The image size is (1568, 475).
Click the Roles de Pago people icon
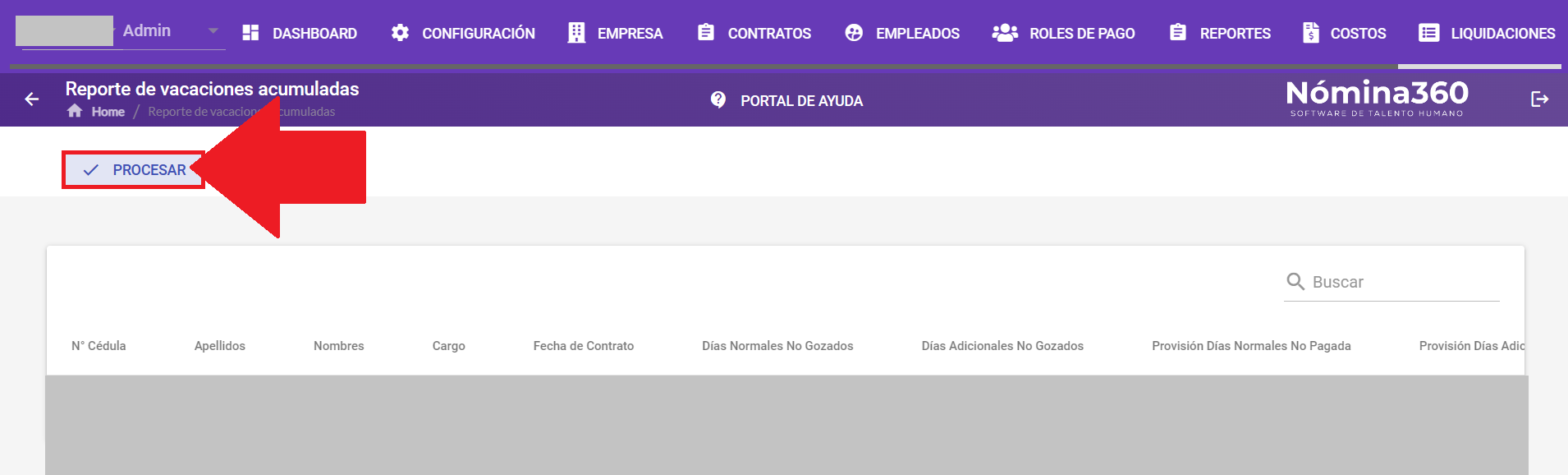[x=1005, y=33]
